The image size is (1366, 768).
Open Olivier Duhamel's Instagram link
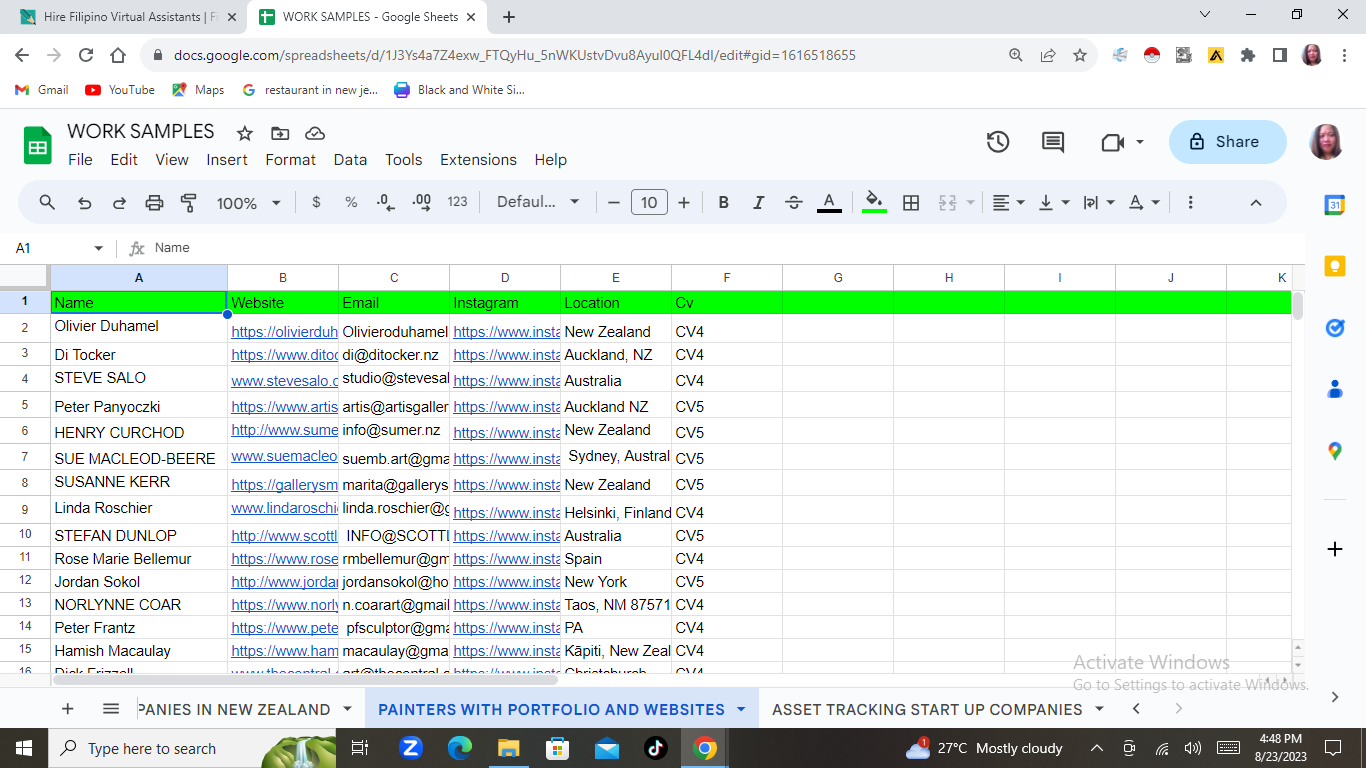(506, 332)
